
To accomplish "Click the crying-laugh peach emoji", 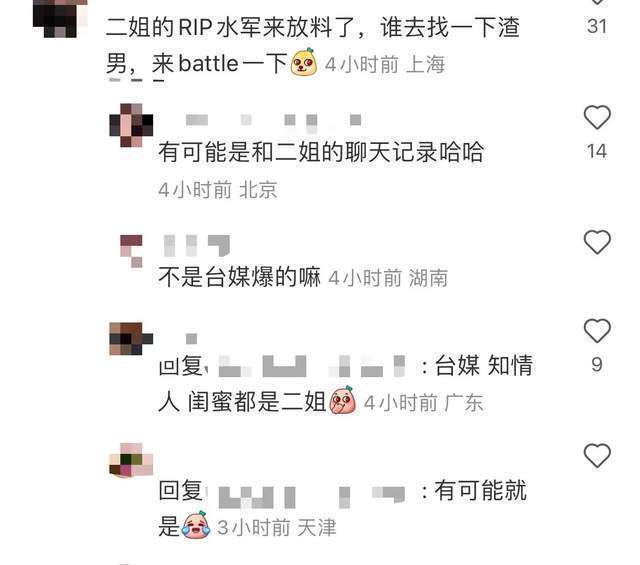I will point(196,525).
